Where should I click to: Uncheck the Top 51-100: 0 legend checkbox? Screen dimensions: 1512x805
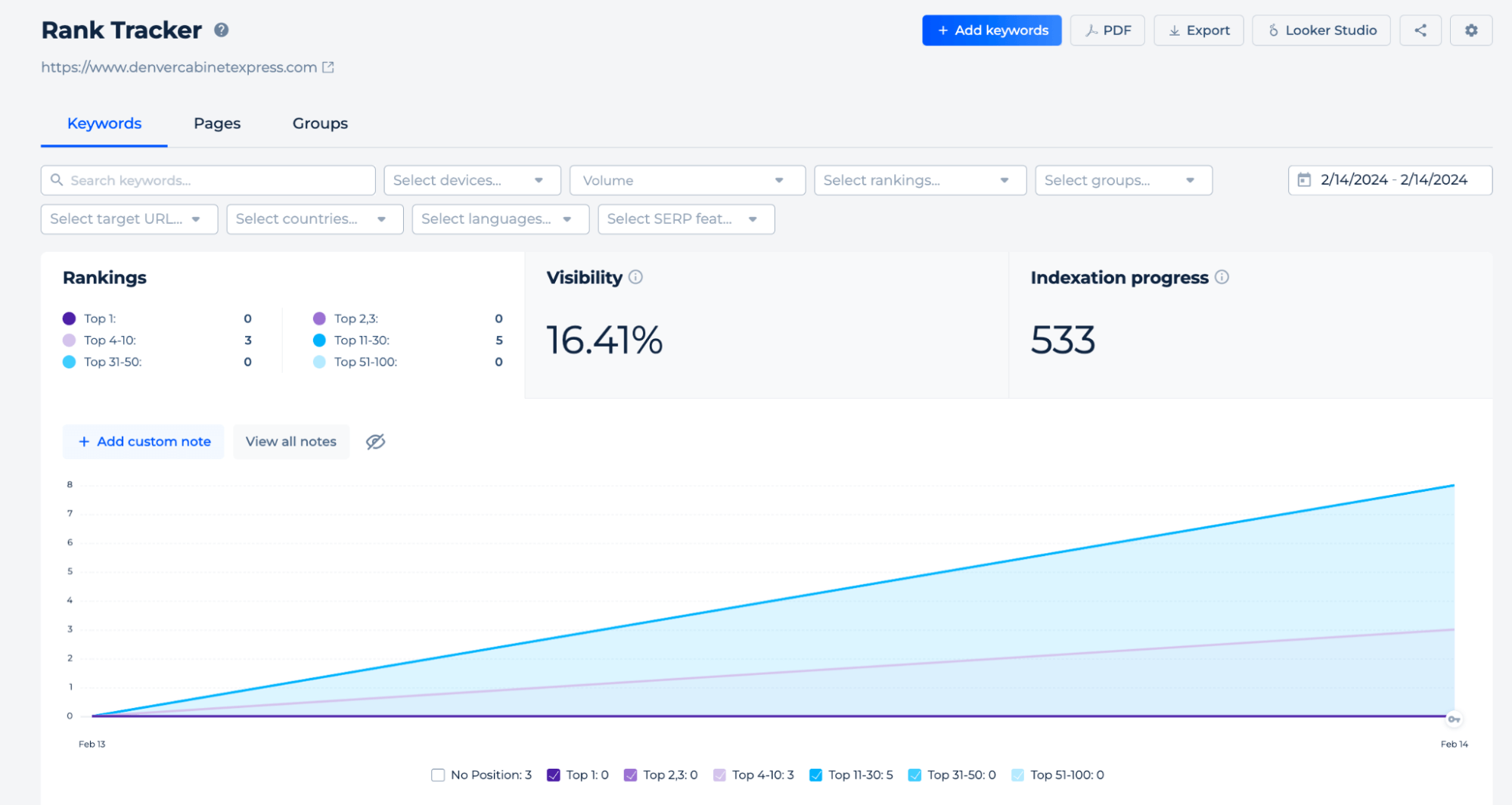[1017, 775]
